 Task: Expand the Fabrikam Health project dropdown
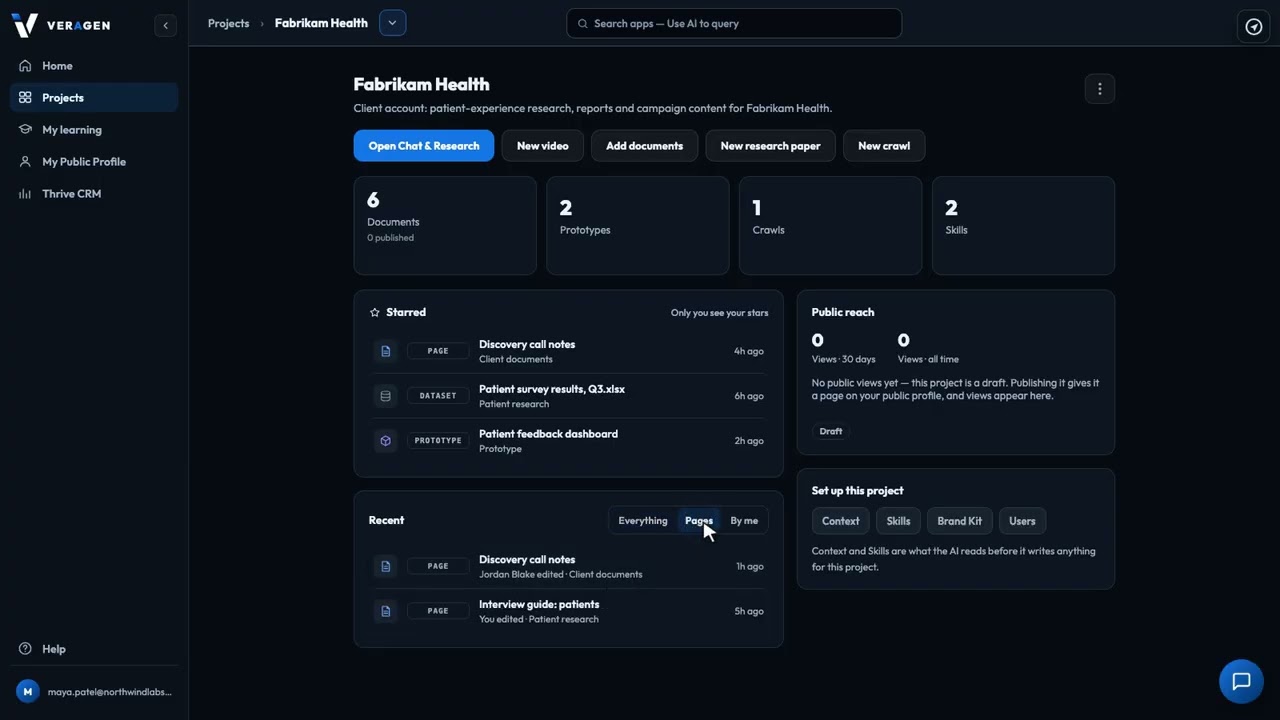[393, 23]
